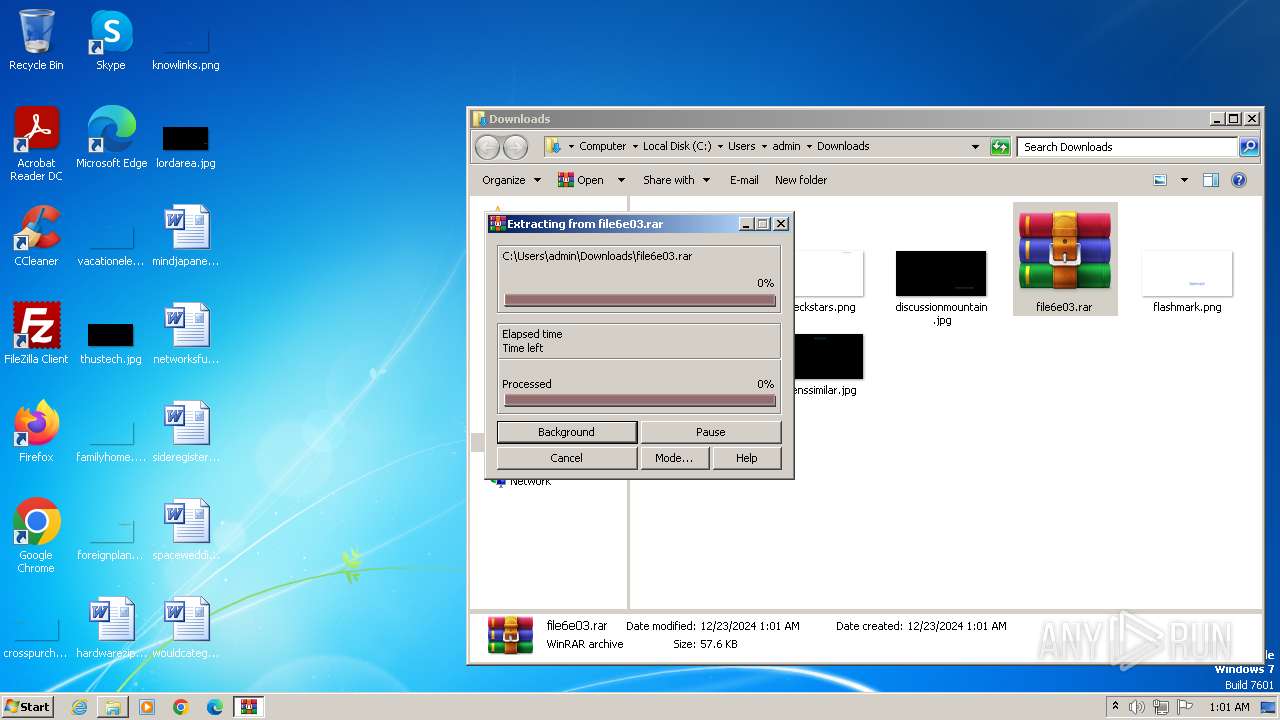Launch Firefox from the desktop
Screen dimensions: 1280x720
[x=36, y=432]
